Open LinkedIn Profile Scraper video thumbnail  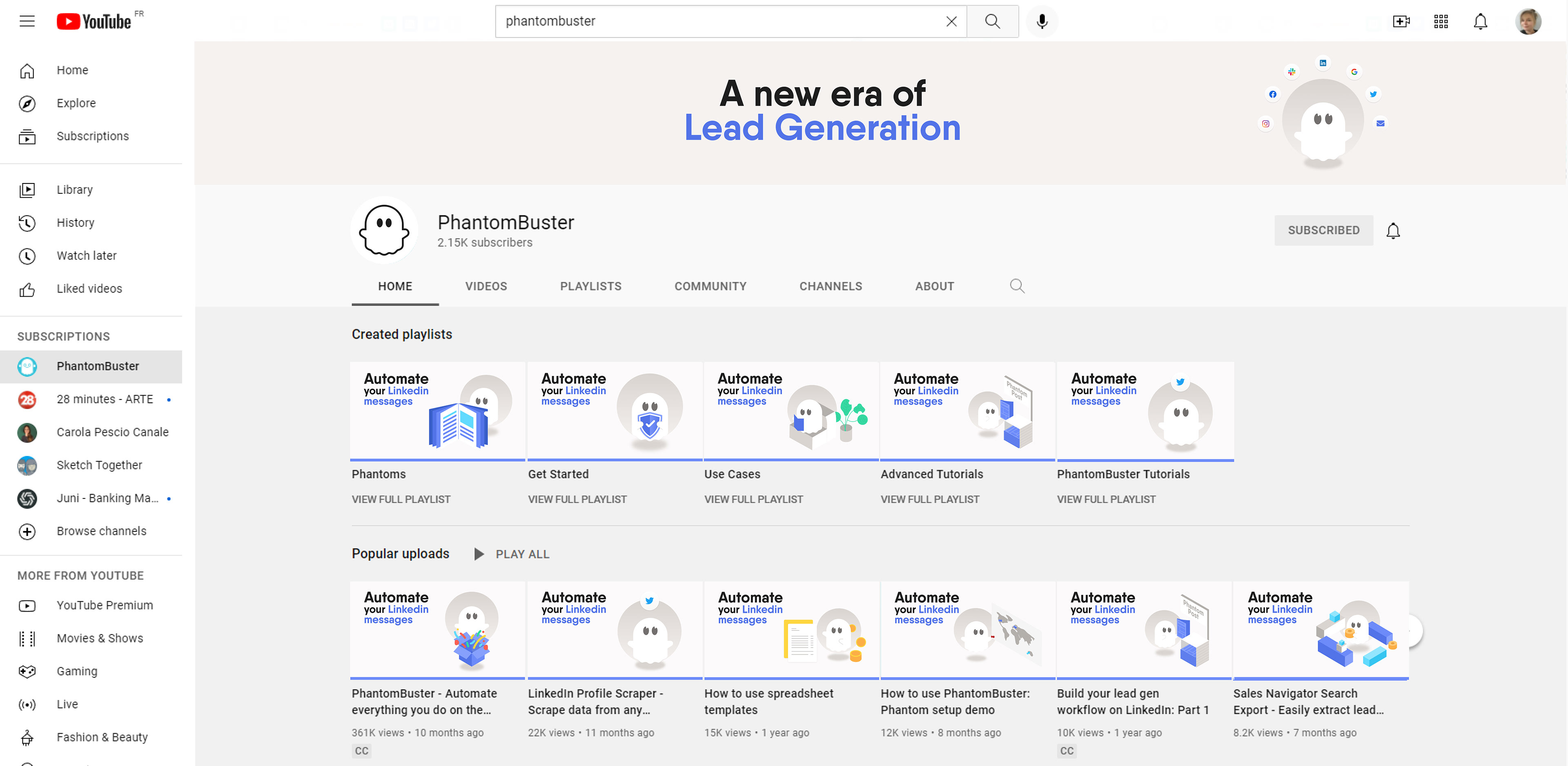[615, 630]
